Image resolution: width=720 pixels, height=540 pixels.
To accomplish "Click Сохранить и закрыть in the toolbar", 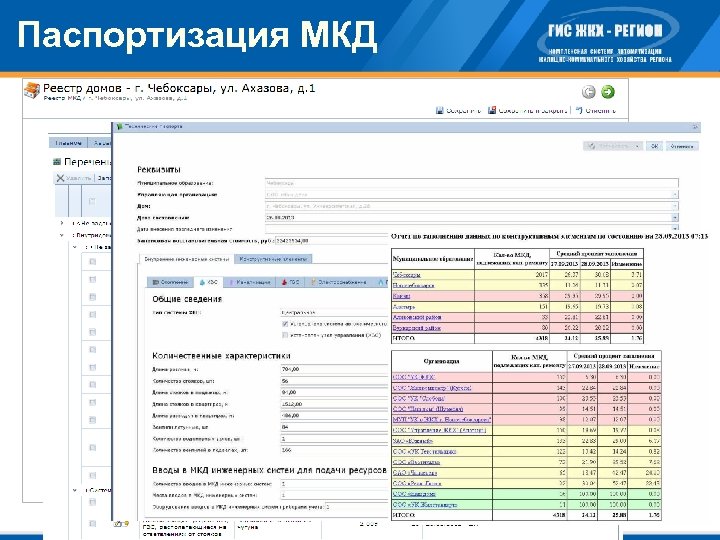I will tap(528, 110).
